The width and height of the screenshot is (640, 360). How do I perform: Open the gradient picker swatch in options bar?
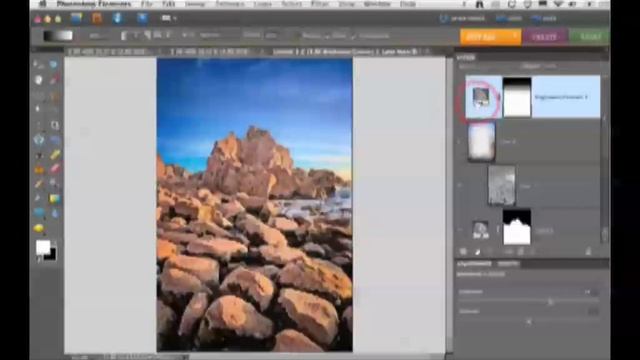tap(58, 36)
